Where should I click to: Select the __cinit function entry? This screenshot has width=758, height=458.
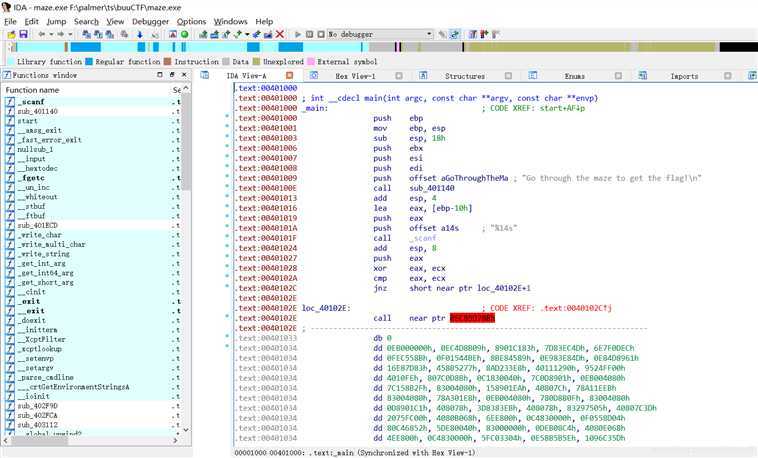click(x=92, y=292)
